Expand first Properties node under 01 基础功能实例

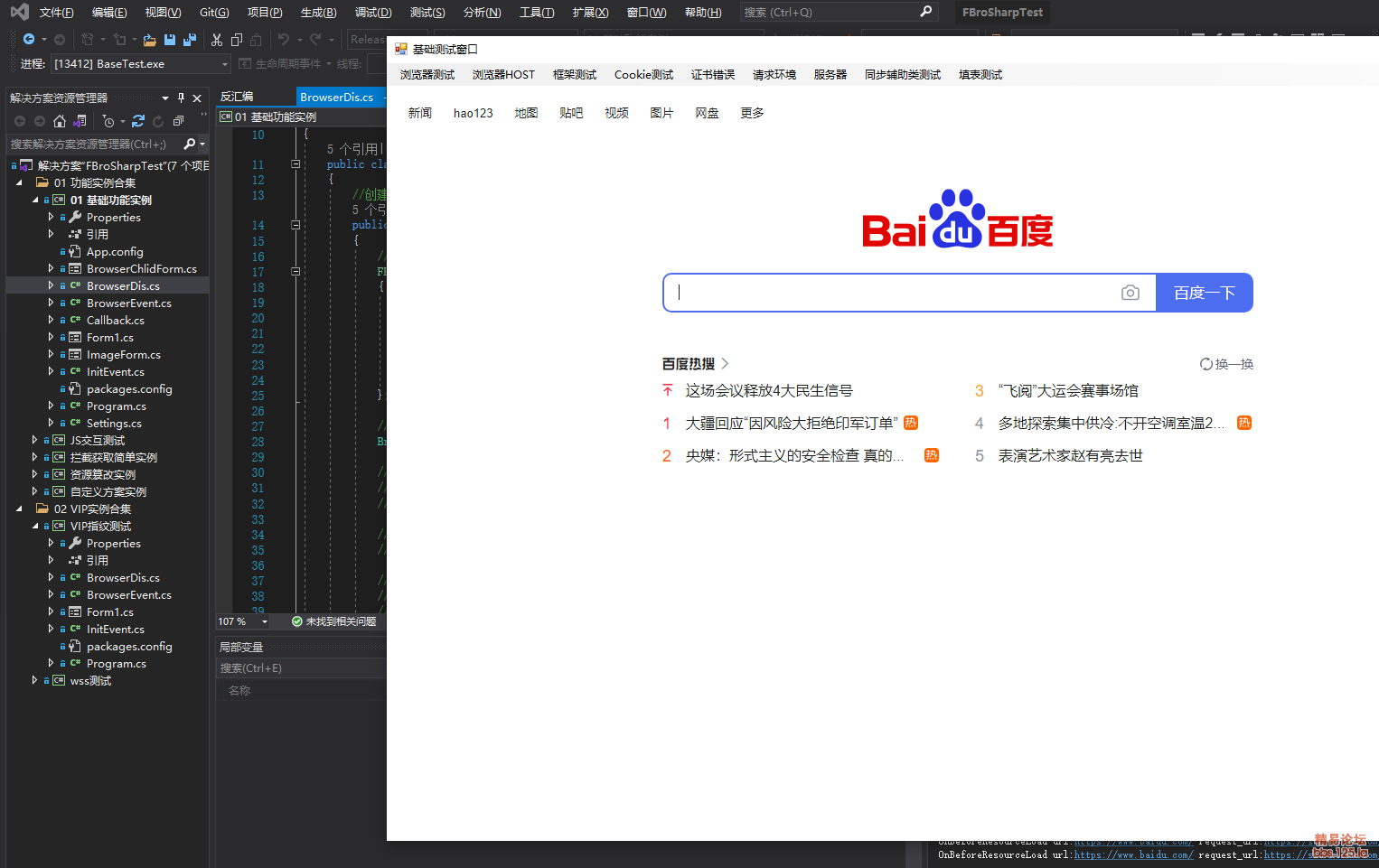pos(51,217)
